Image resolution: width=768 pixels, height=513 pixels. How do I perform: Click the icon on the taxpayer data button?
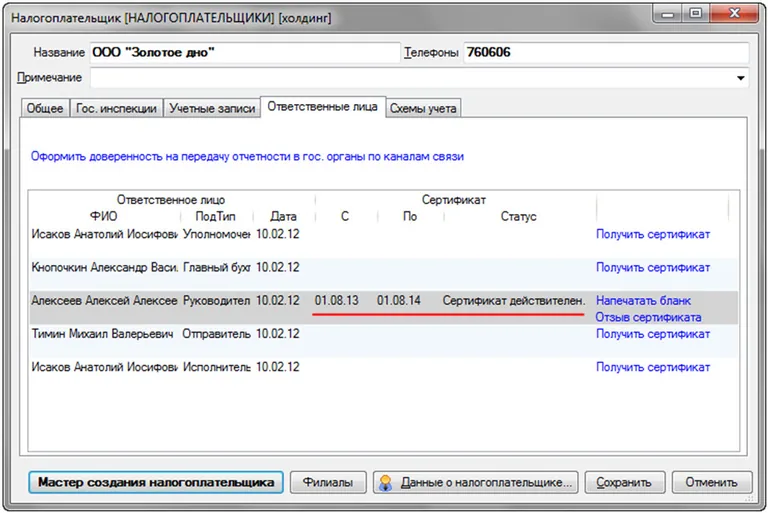387,483
